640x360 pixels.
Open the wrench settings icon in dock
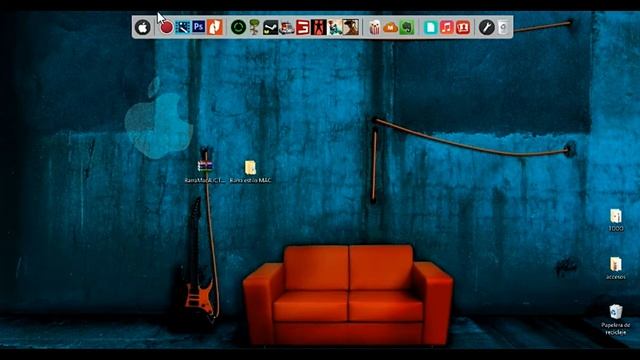[x=487, y=27]
